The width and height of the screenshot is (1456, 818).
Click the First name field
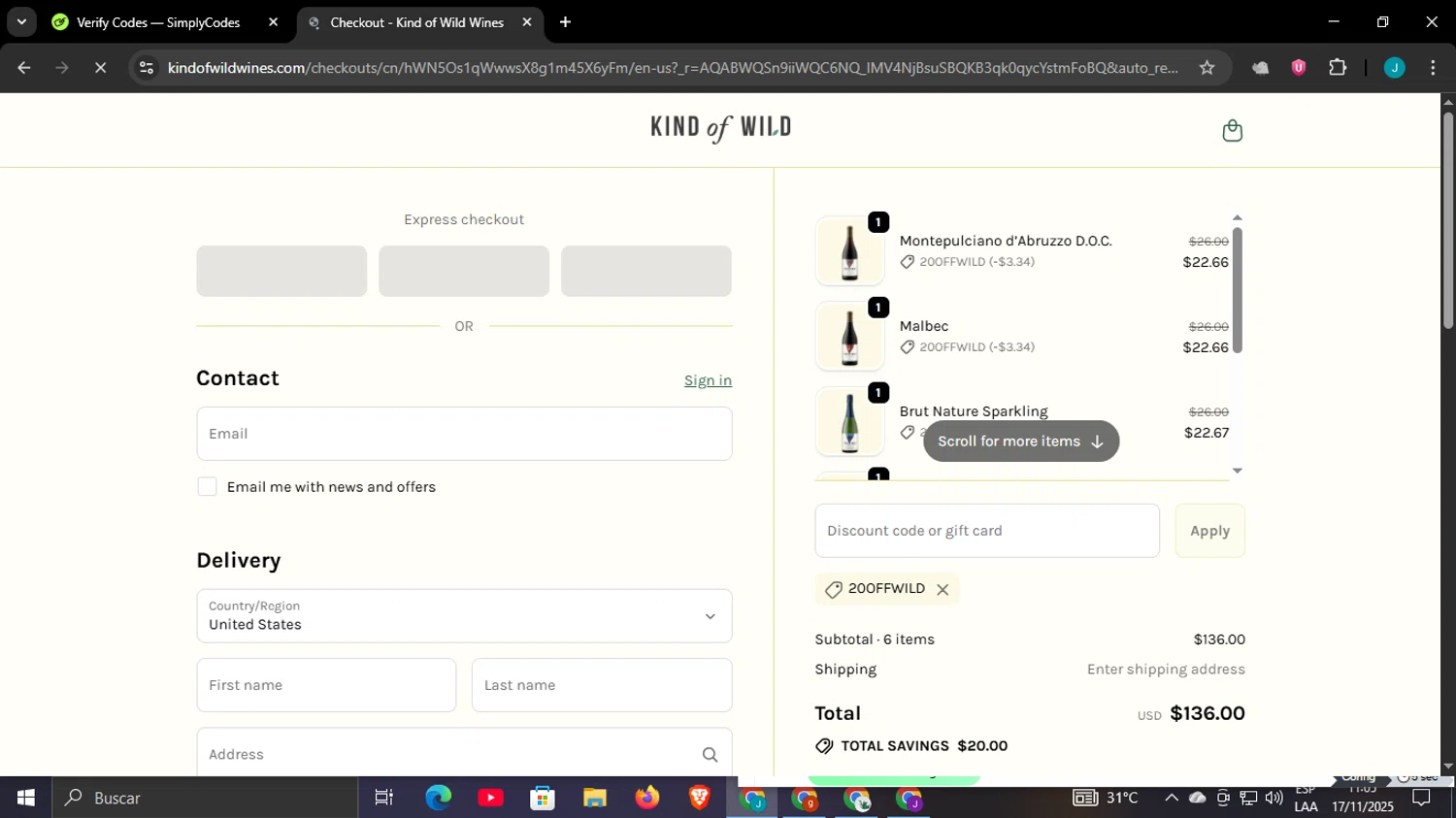(326, 685)
